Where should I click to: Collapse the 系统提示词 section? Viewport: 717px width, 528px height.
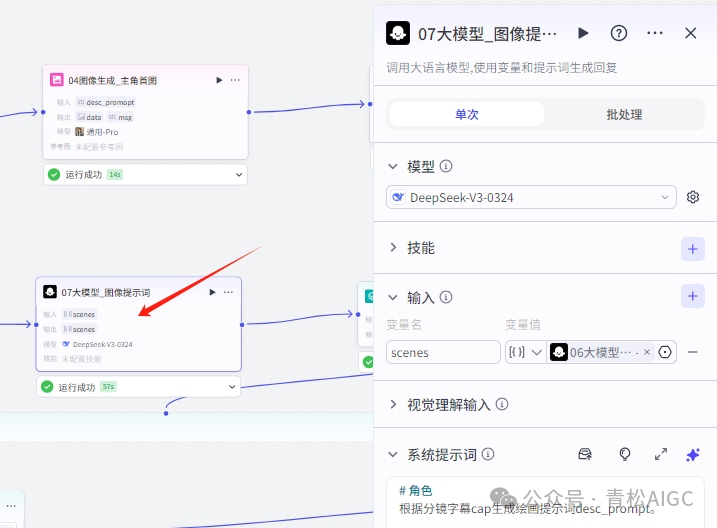pos(393,455)
